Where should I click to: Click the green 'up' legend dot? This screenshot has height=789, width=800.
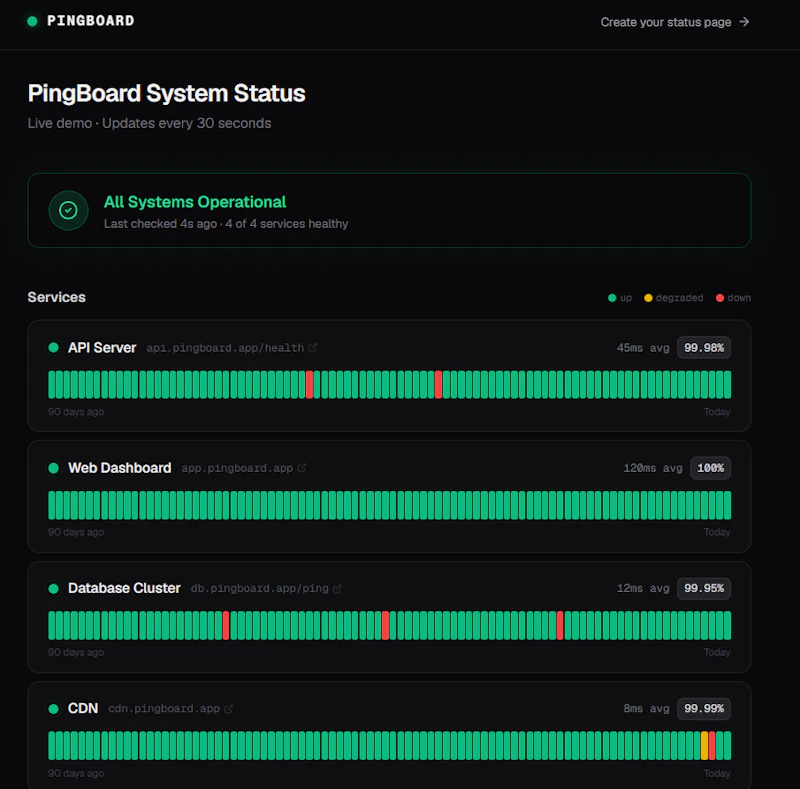pyautogui.click(x=612, y=298)
